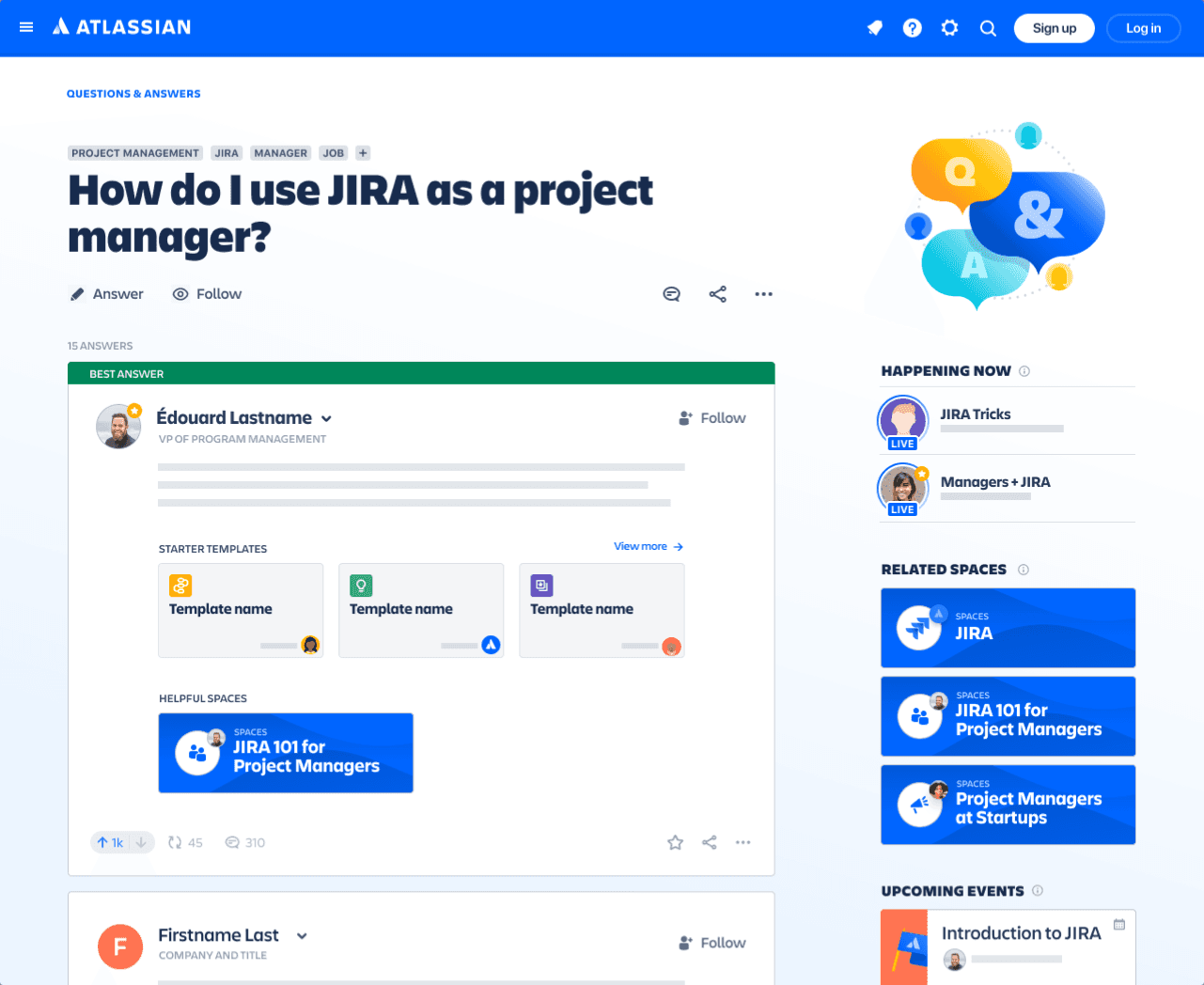
Task: Open related space JIRA 101 for Project Managers
Action: tap(1008, 716)
